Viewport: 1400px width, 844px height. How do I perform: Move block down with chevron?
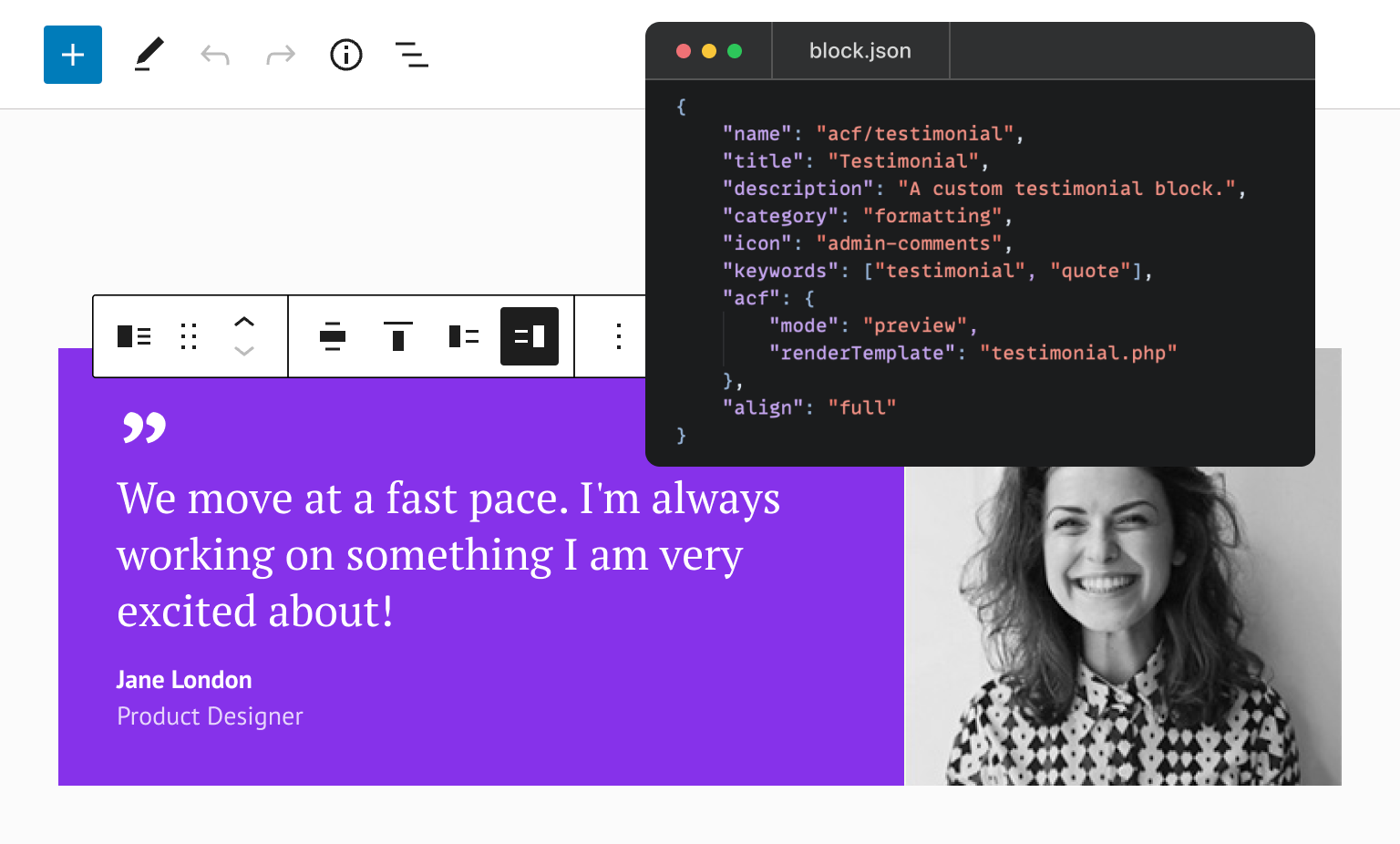click(x=244, y=351)
